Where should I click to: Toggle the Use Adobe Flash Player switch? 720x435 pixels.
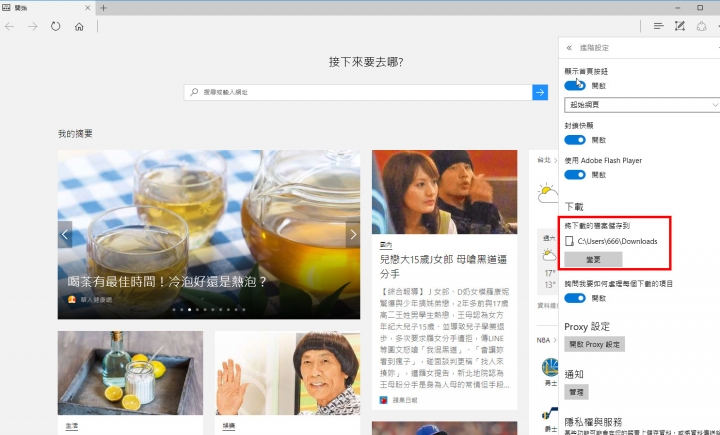coord(575,175)
